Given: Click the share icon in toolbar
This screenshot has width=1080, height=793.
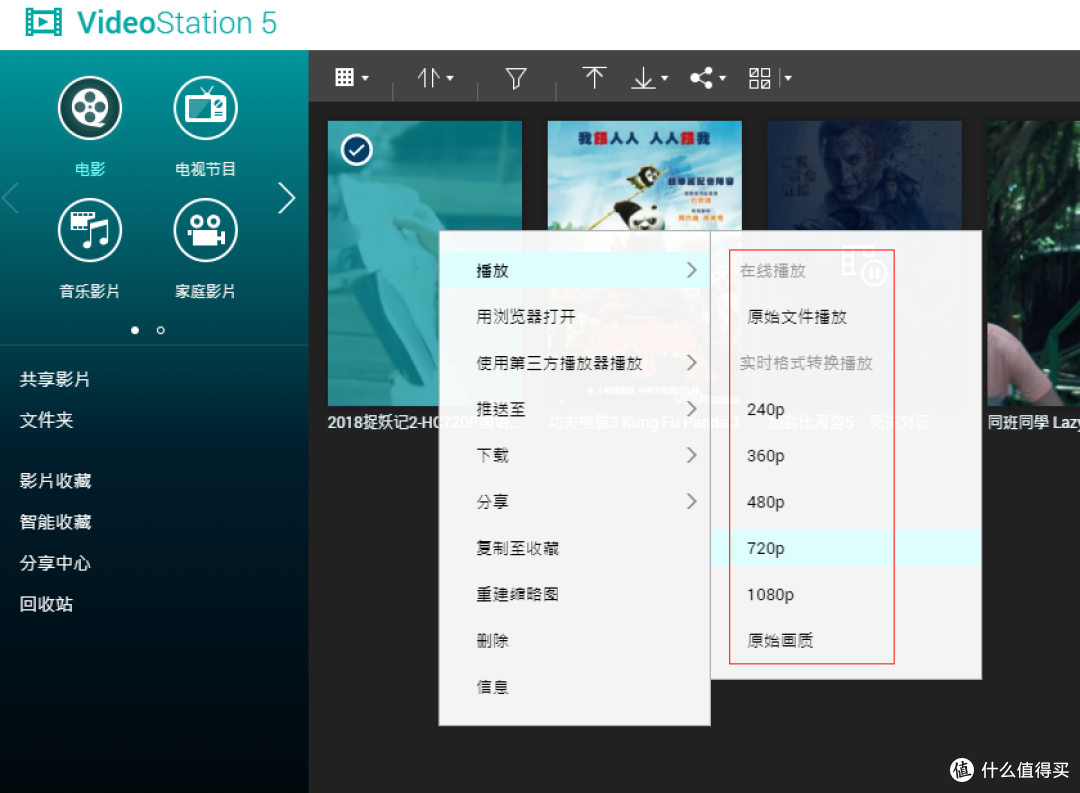Looking at the screenshot, I should pyautogui.click(x=702, y=78).
